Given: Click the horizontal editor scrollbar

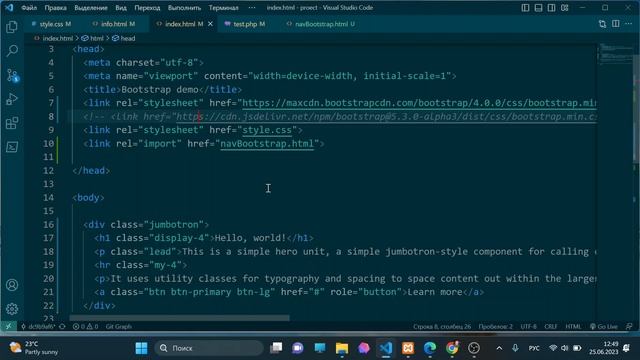Looking at the screenshot, I should (x=180, y=318).
